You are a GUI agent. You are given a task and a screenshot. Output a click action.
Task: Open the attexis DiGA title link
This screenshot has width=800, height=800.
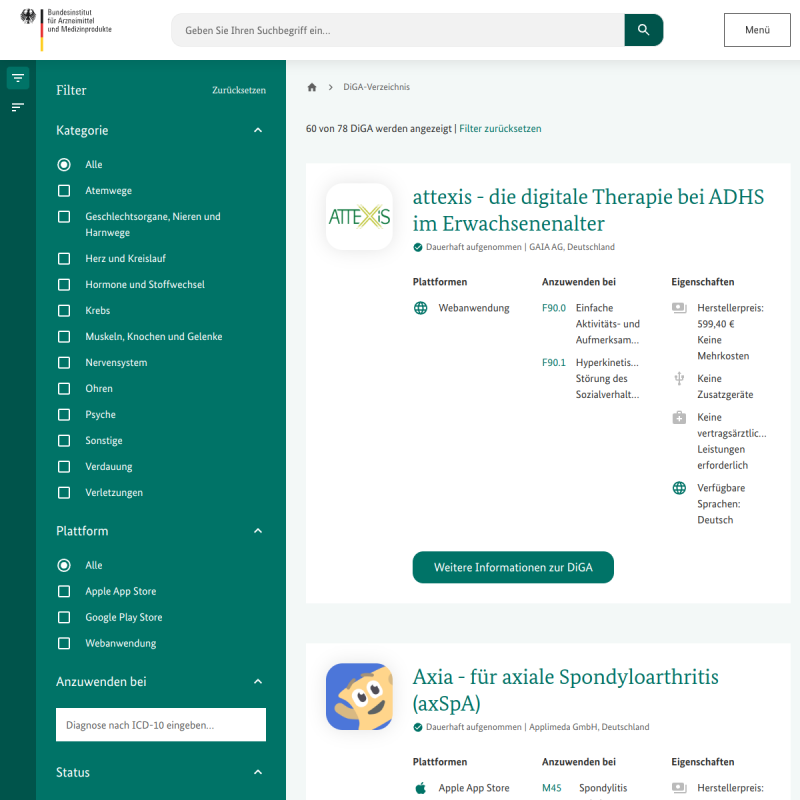(x=588, y=210)
